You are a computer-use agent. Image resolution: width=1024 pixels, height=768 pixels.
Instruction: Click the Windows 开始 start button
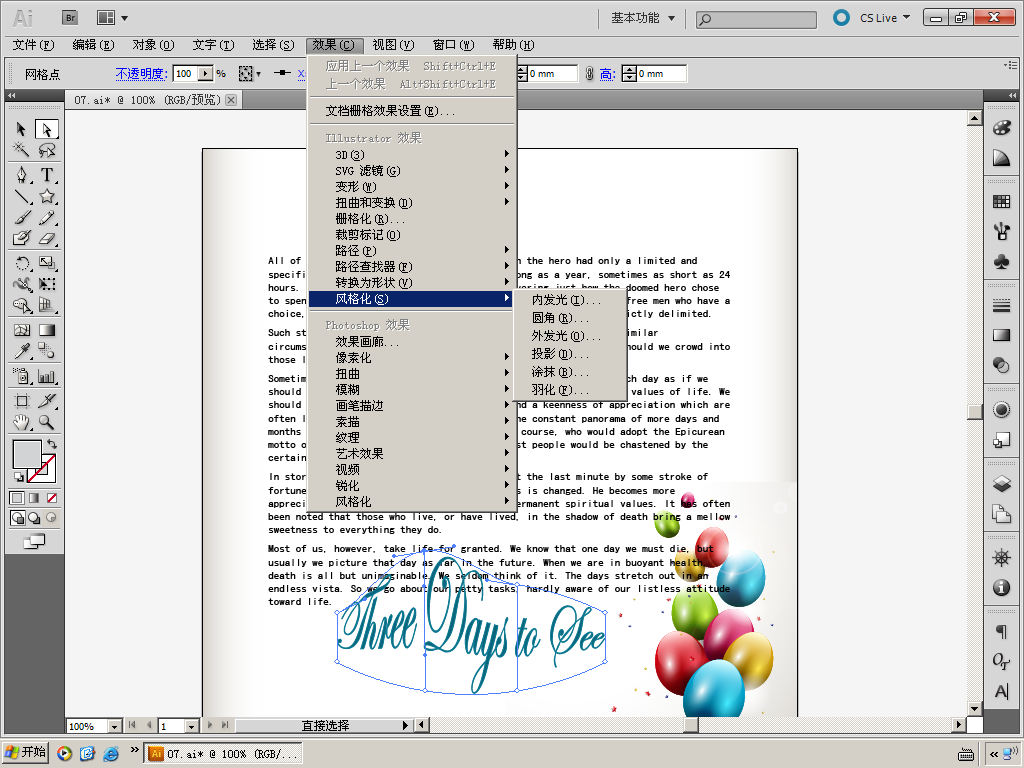coord(25,753)
